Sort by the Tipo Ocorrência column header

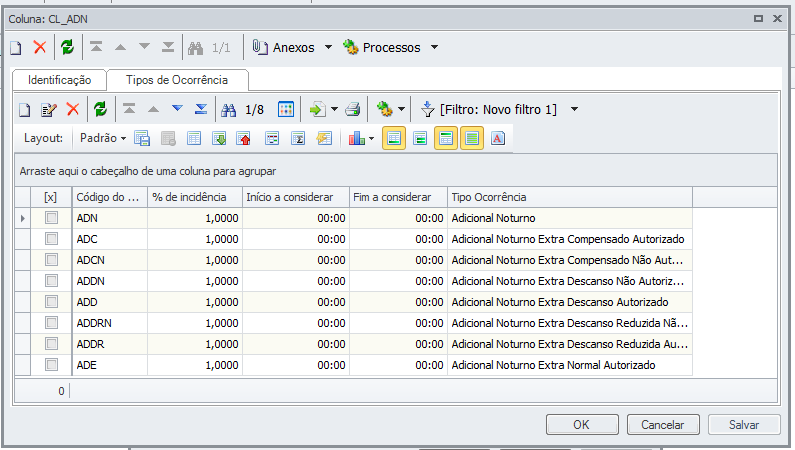tap(568, 197)
